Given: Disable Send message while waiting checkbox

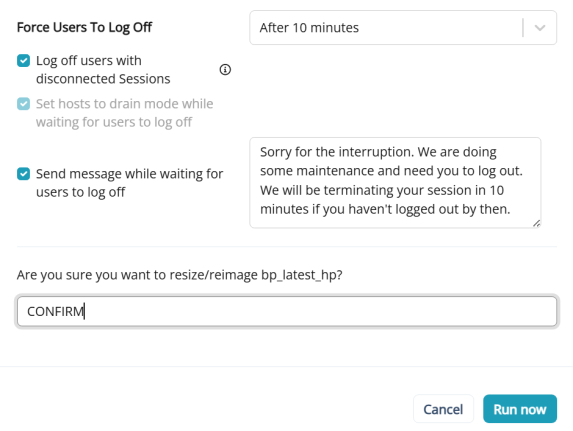Looking at the screenshot, I should [23, 174].
